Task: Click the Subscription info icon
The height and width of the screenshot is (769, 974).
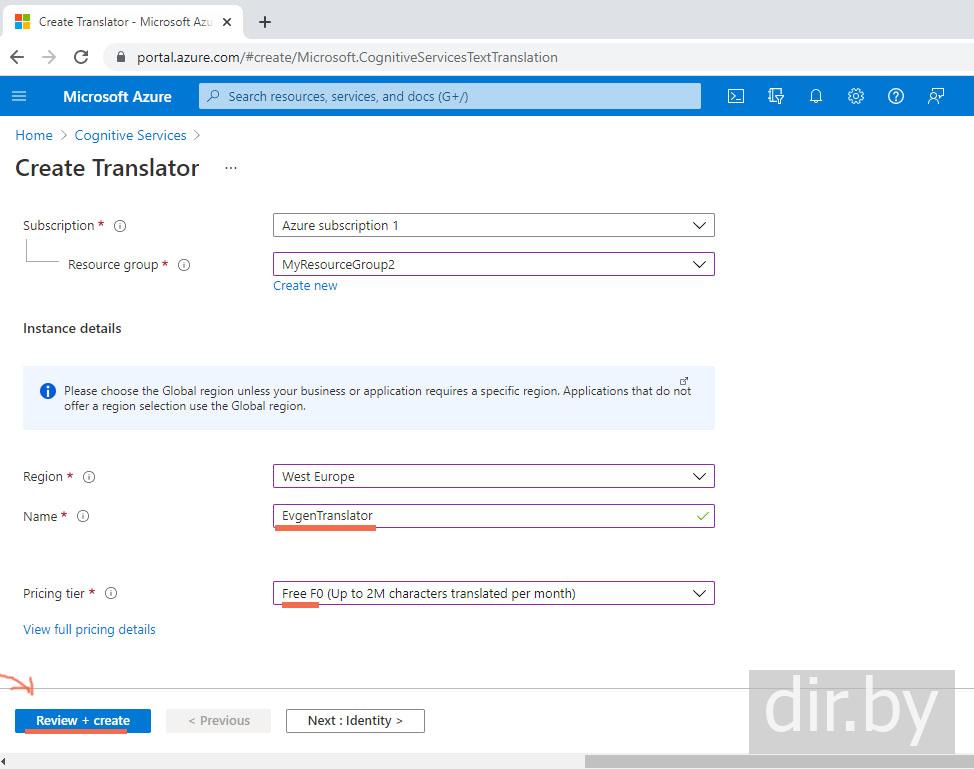Action: [120, 226]
